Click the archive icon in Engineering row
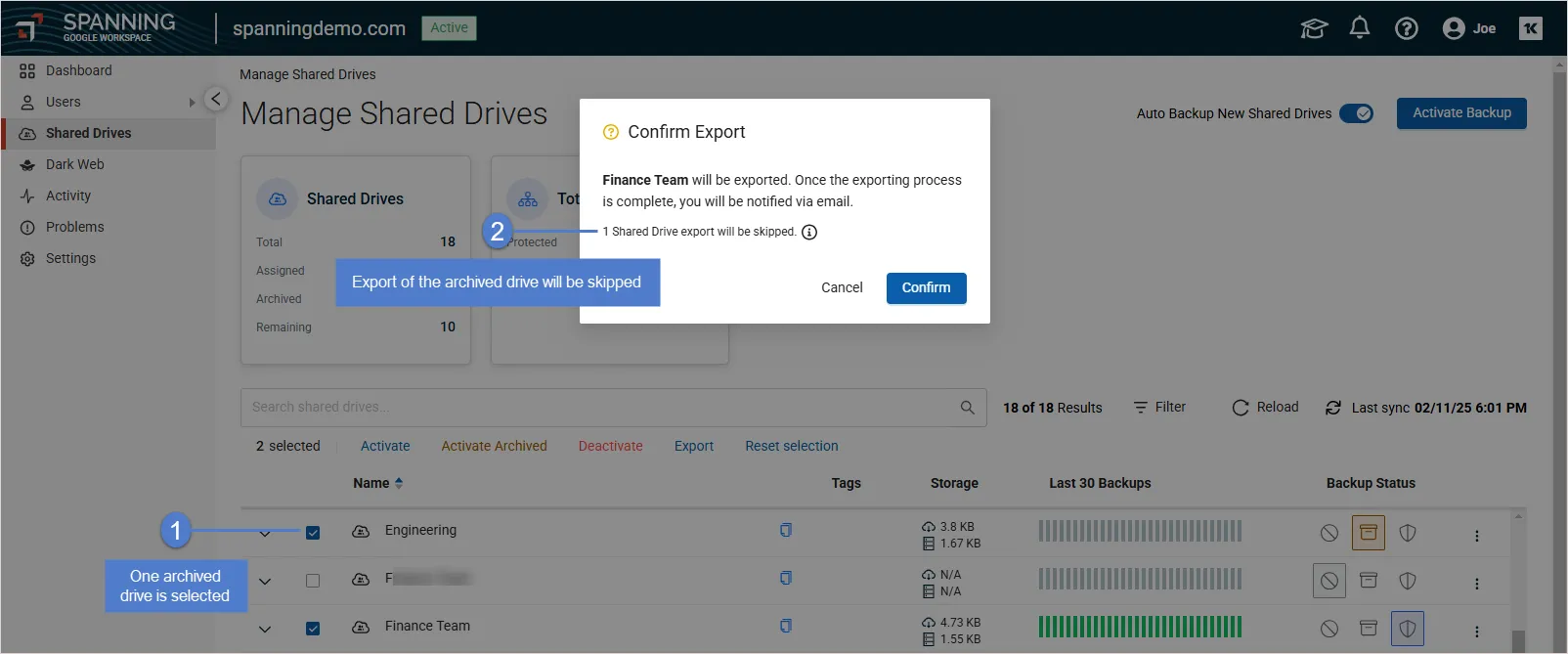The height and width of the screenshot is (654, 1568). tap(1368, 533)
